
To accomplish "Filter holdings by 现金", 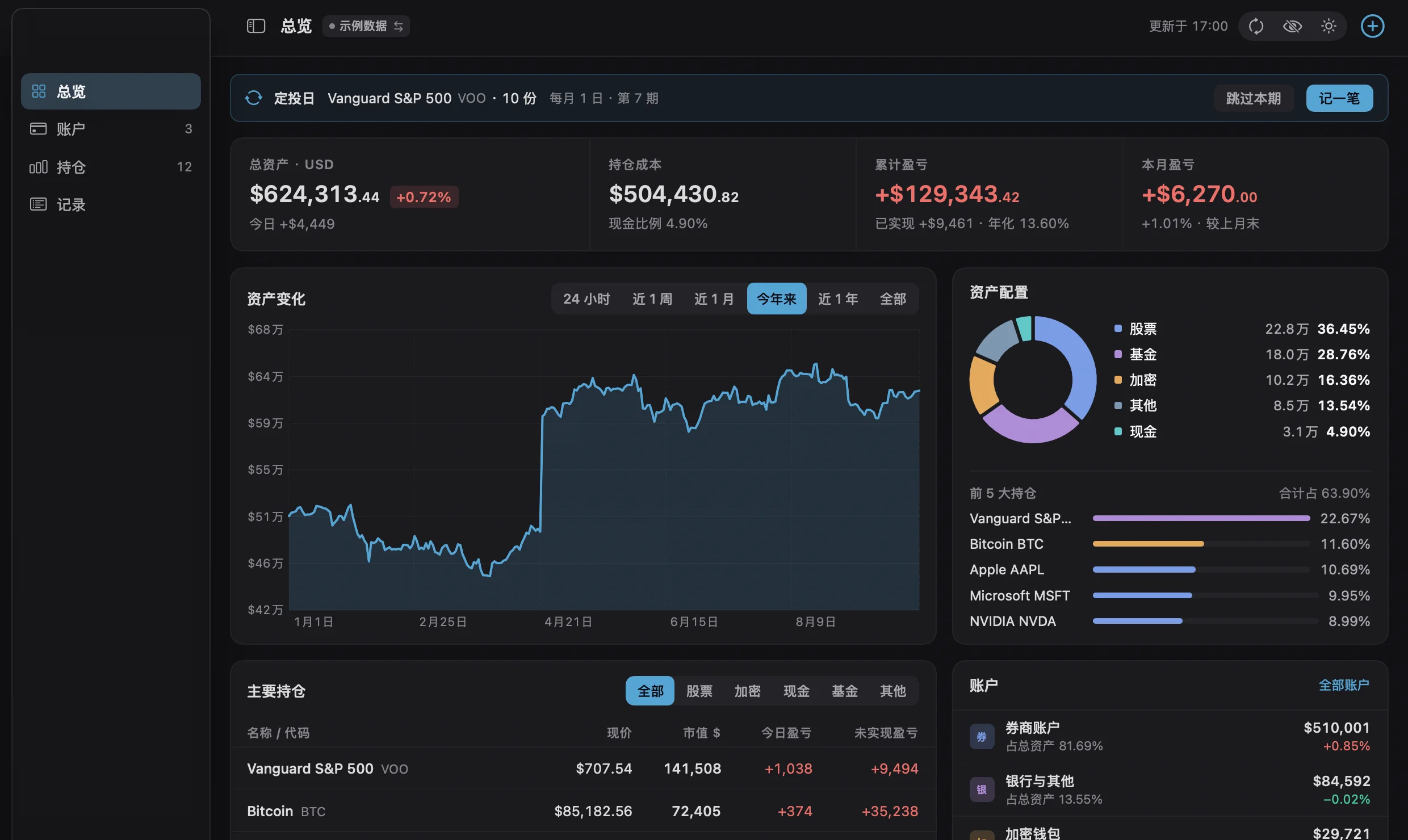I will point(796,691).
